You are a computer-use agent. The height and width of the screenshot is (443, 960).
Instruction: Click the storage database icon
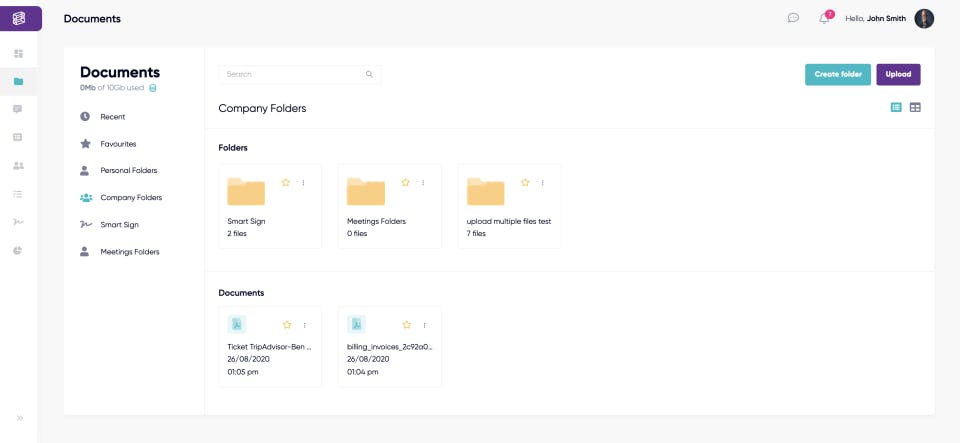tap(153, 88)
